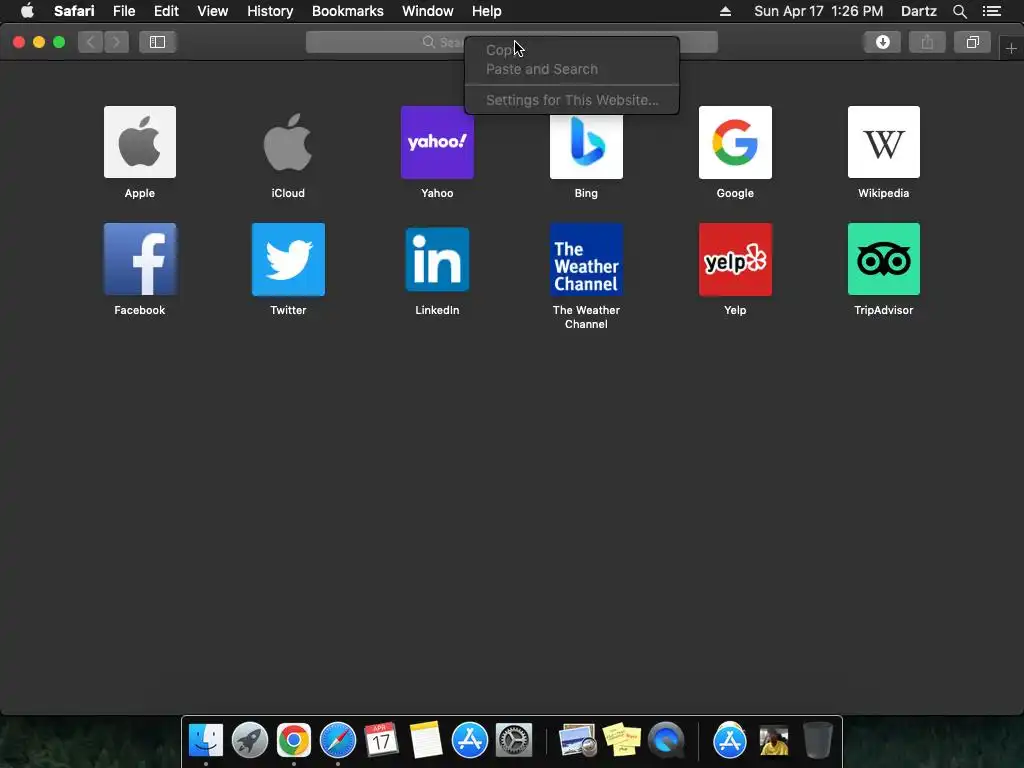Screen dimensions: 1024x768
Task: Open the Help menu
Action: [487, 11]
